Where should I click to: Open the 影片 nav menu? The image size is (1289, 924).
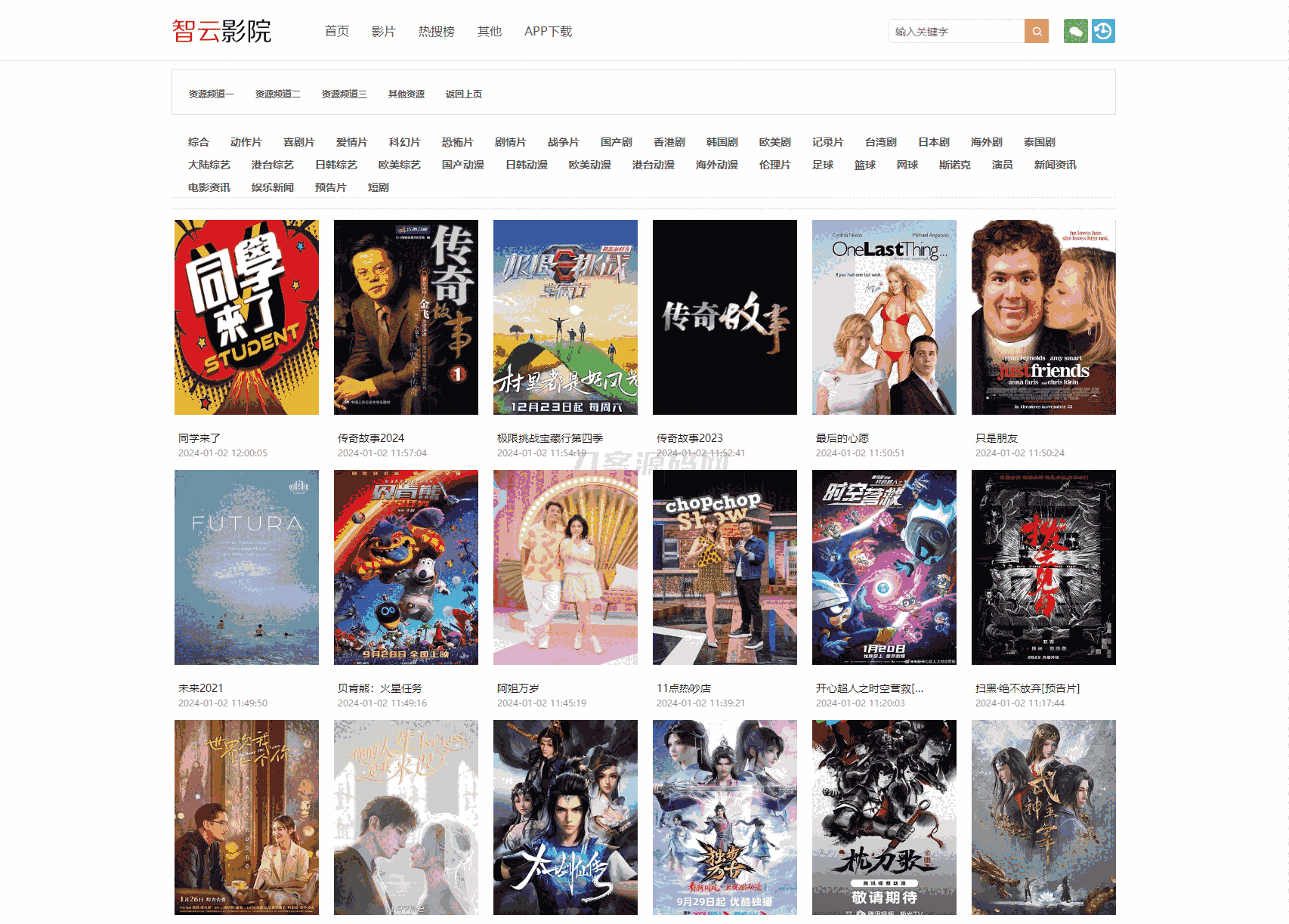pos(384,31)
